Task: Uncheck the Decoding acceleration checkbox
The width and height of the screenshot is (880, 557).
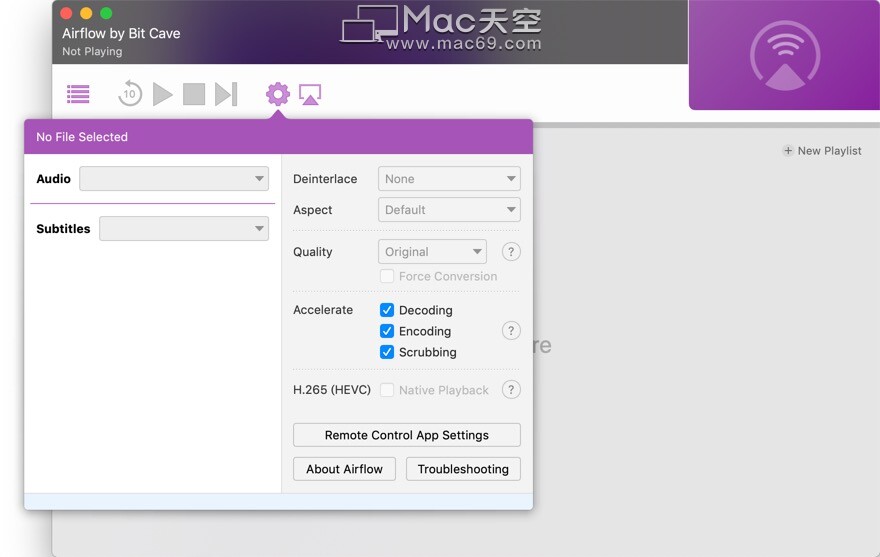Action: pyautogui.click(x=387, y=310)
